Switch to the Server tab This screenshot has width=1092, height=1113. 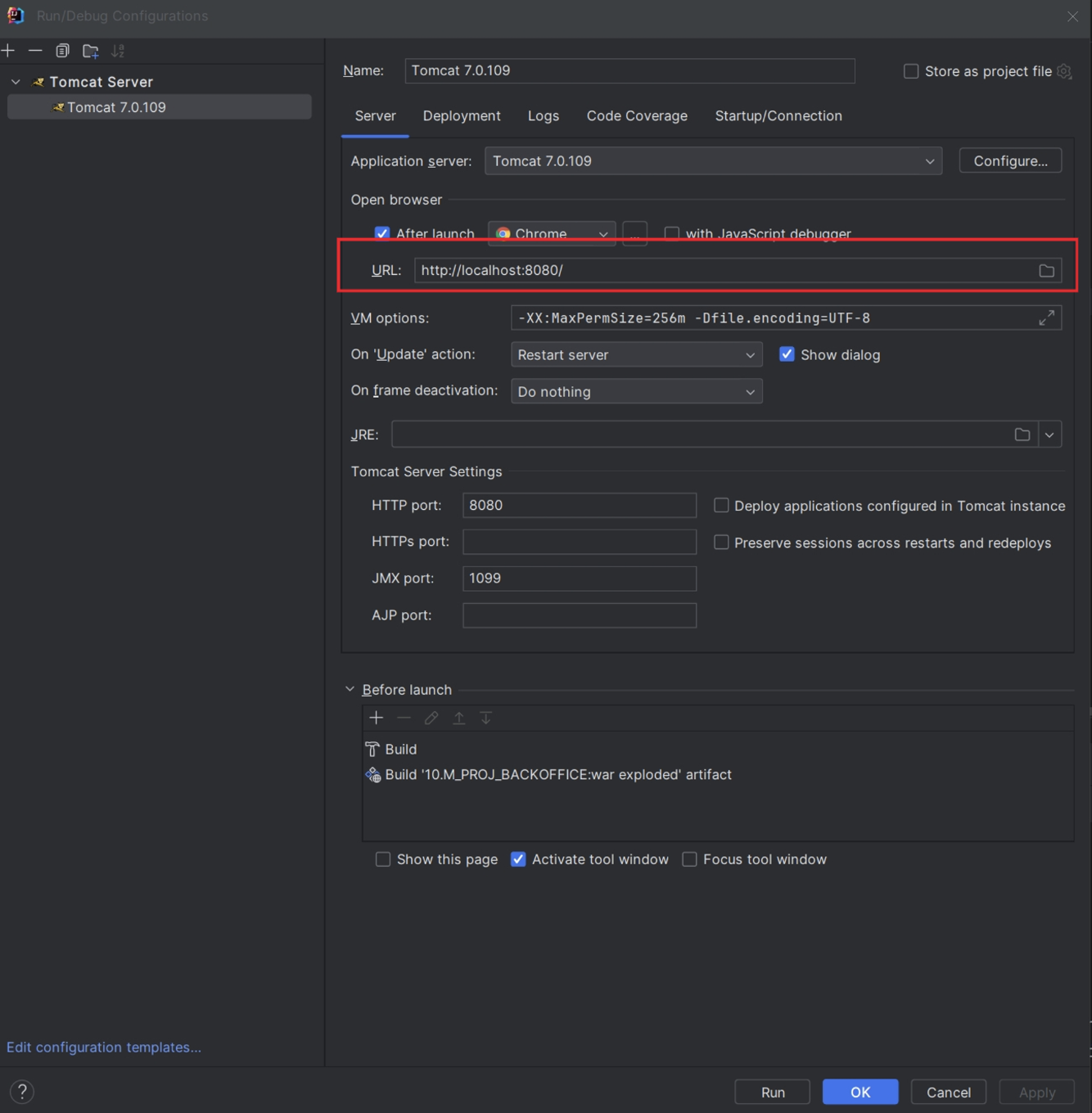point(375,115)
